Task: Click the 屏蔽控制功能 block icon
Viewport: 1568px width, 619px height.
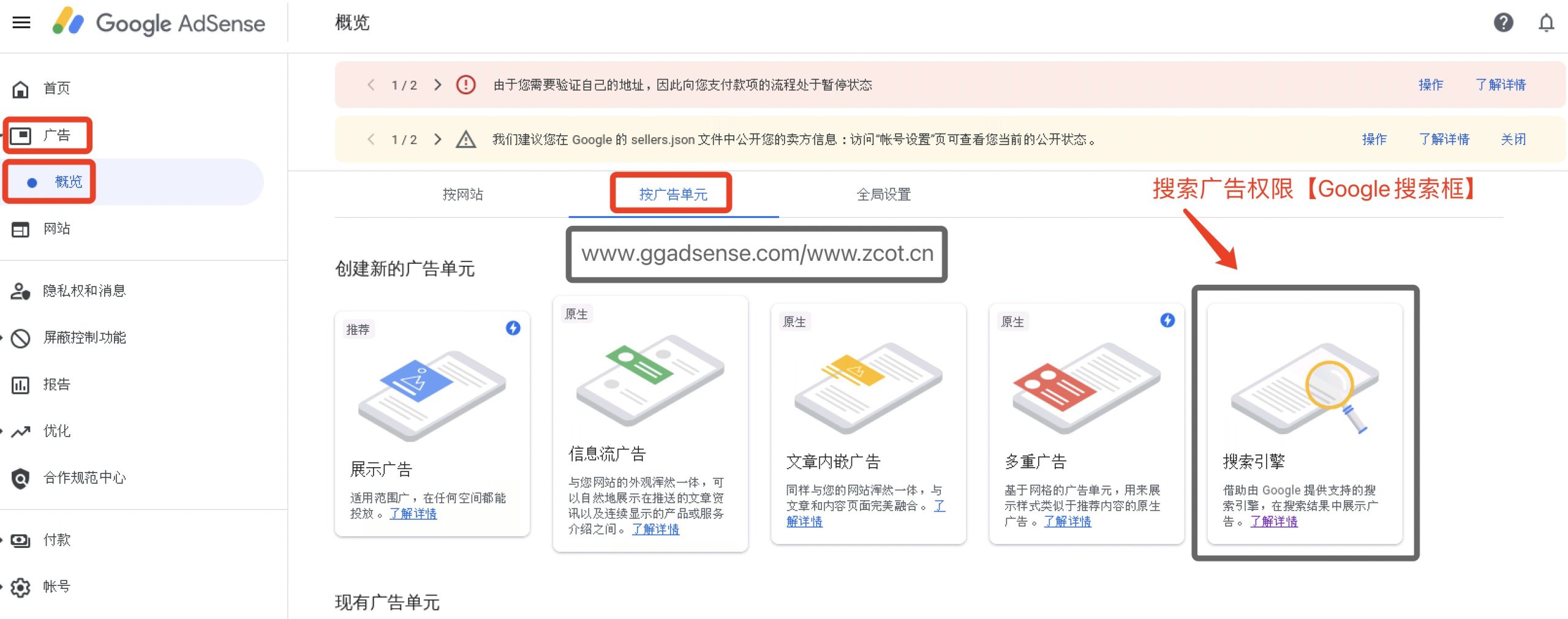Action: [21, 338]
